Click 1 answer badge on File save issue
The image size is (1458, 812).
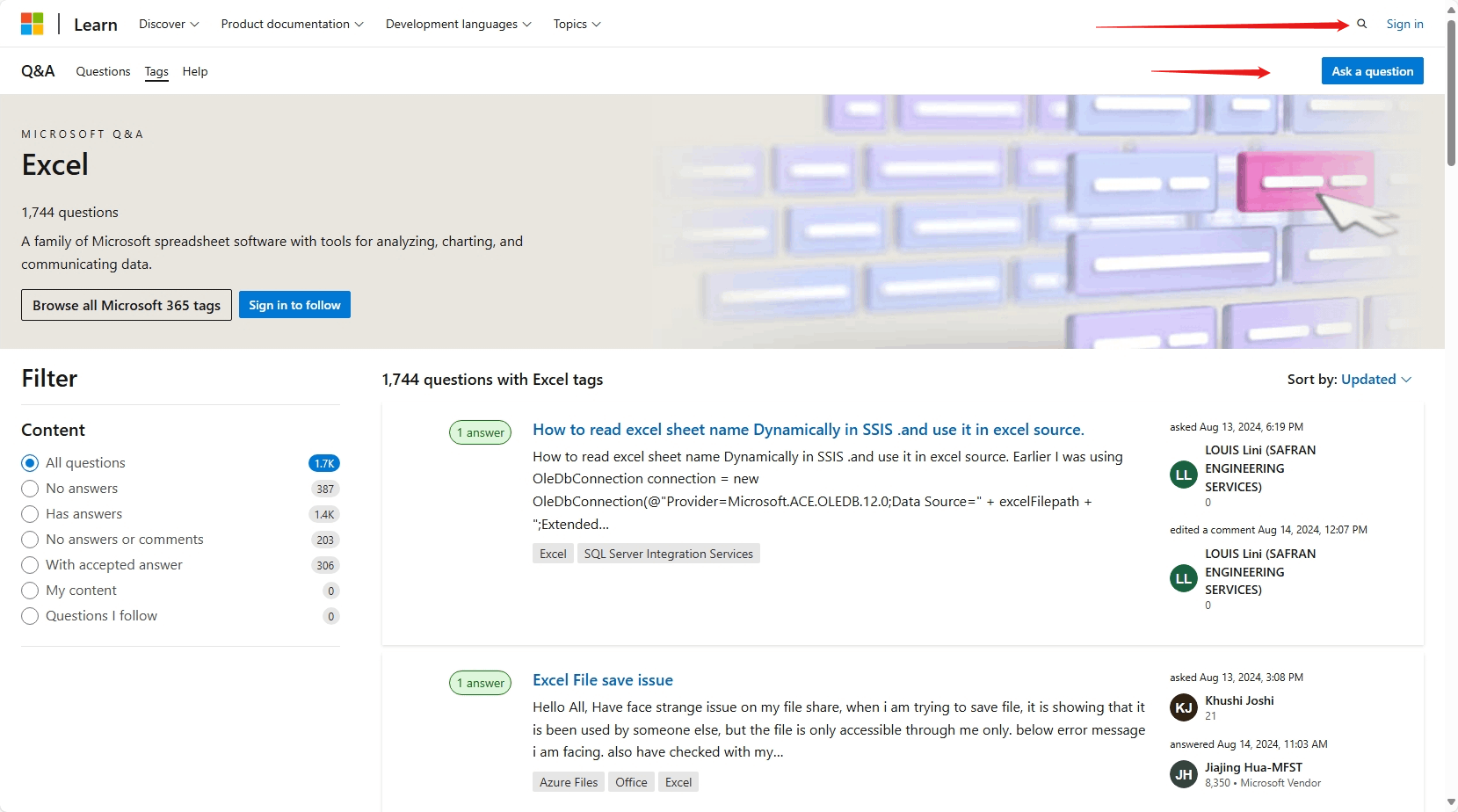click(x=480, y=683)
